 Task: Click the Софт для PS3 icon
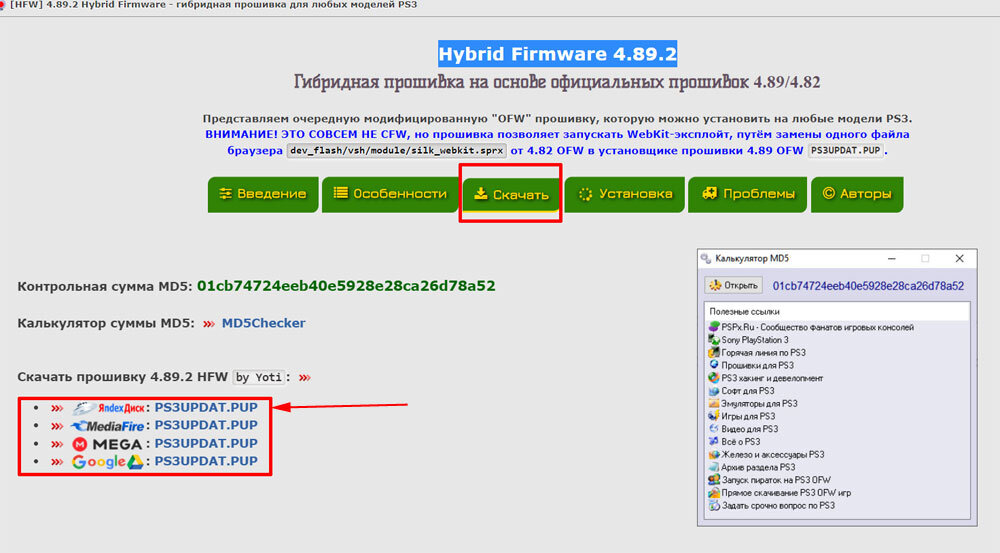click(x=714, y=390)
